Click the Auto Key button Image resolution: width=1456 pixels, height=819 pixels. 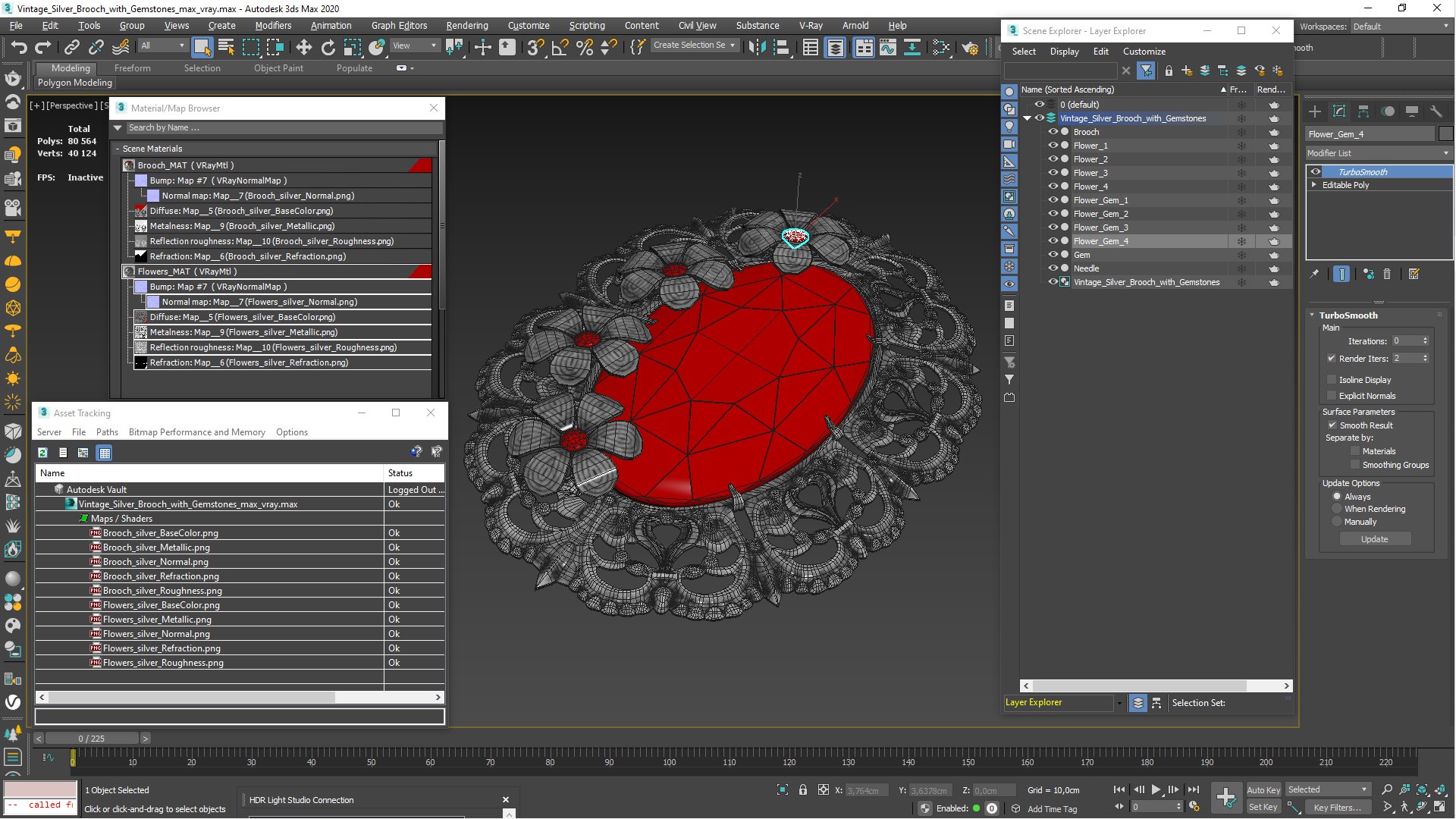[x=1263, y=789]
